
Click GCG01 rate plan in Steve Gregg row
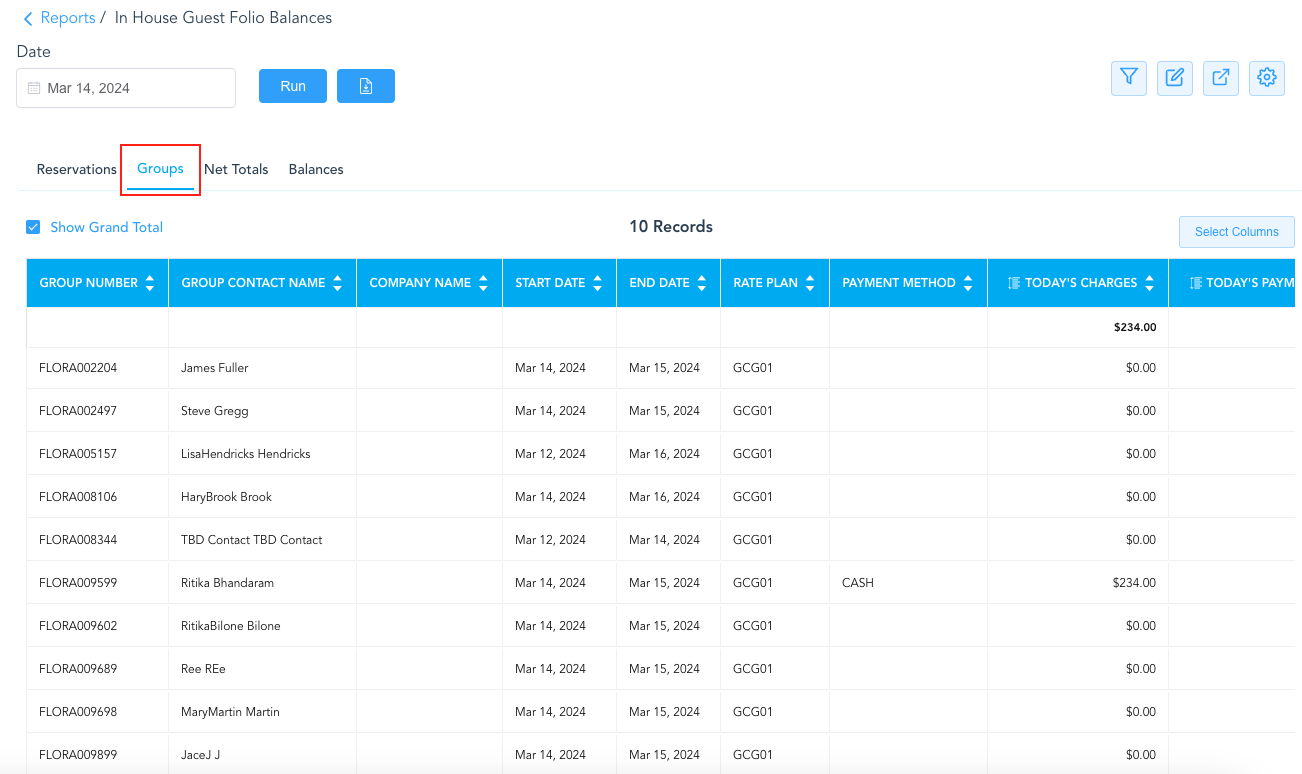point(753,411)
